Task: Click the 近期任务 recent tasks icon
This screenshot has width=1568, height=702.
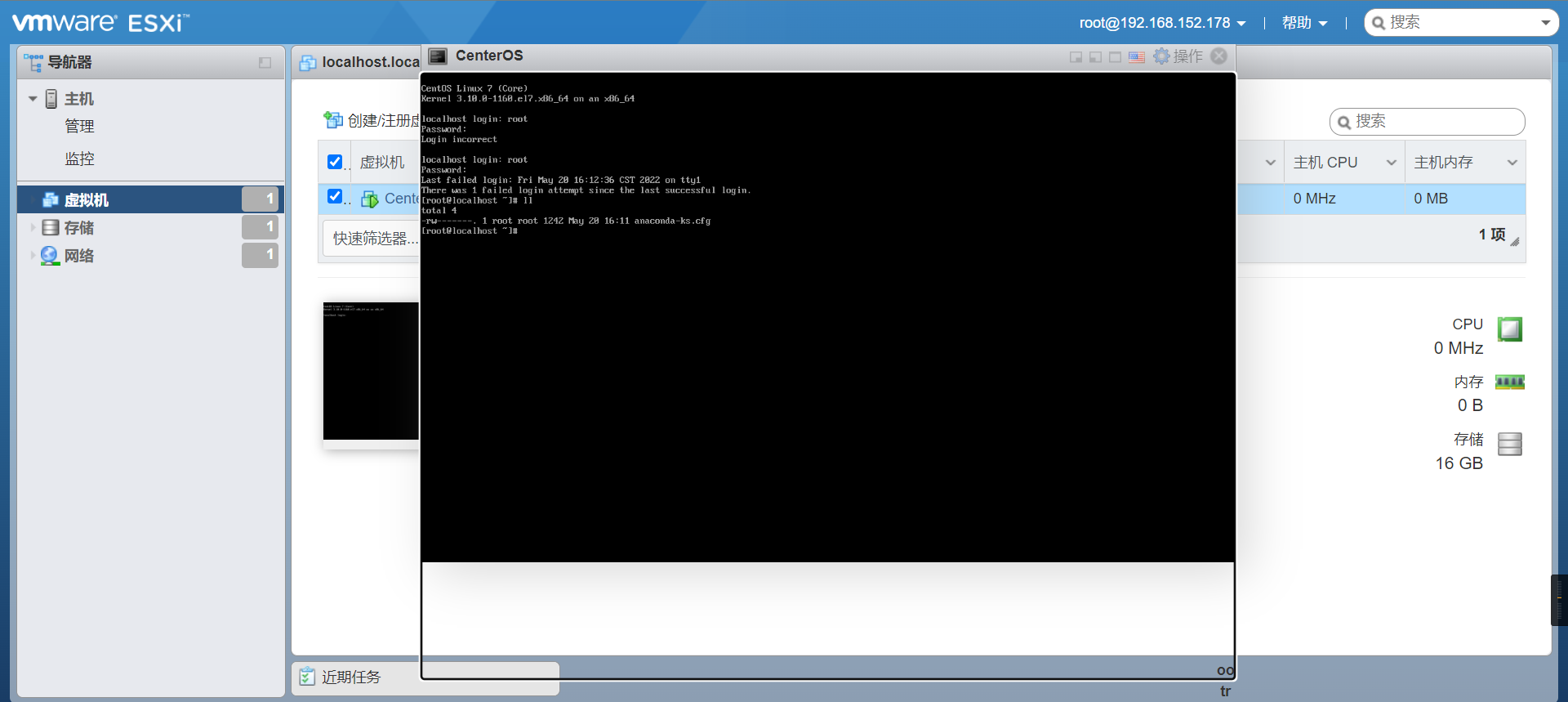Action: [x=307, y=677]
